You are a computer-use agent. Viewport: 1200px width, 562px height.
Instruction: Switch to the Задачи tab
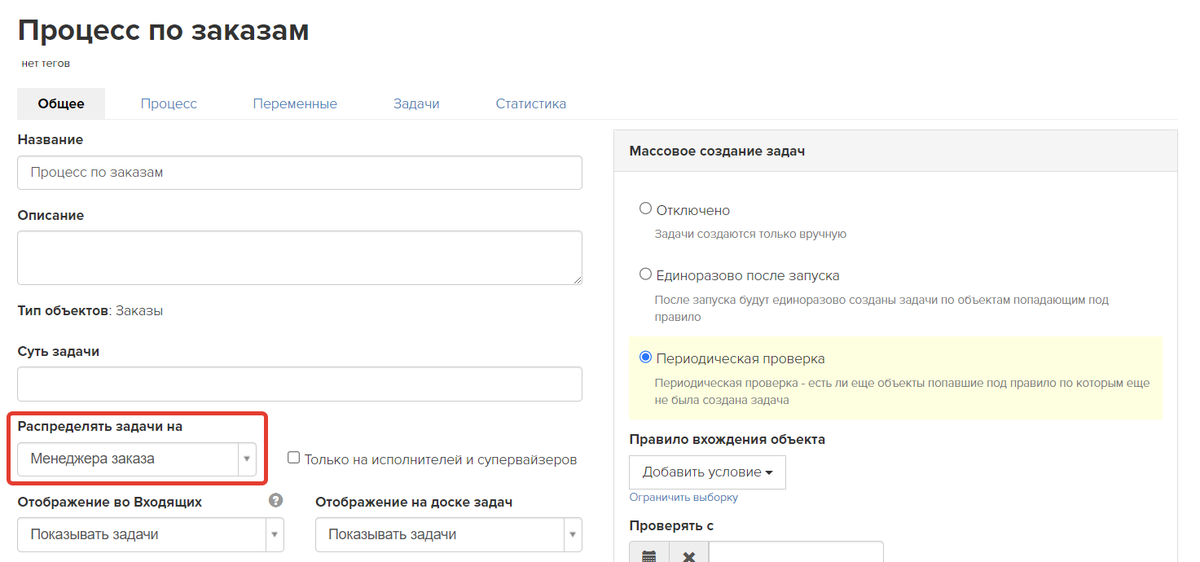point(416,104)
